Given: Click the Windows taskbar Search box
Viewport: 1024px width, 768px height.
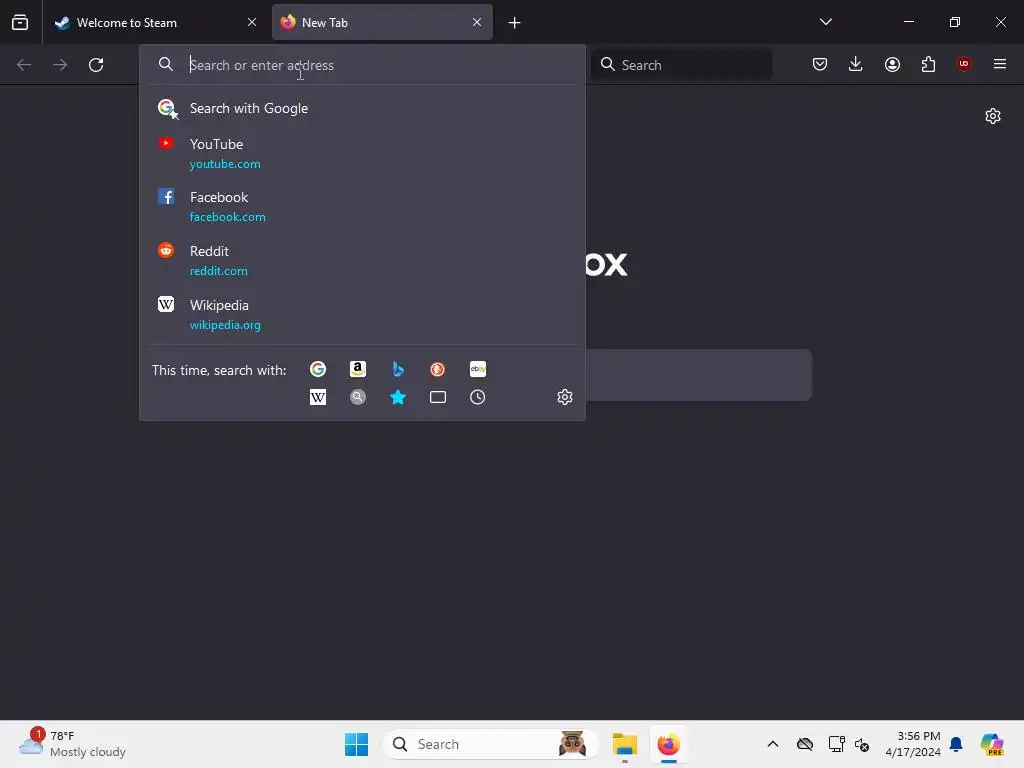Looking at the screenshot, I should (x=491, y=744).
